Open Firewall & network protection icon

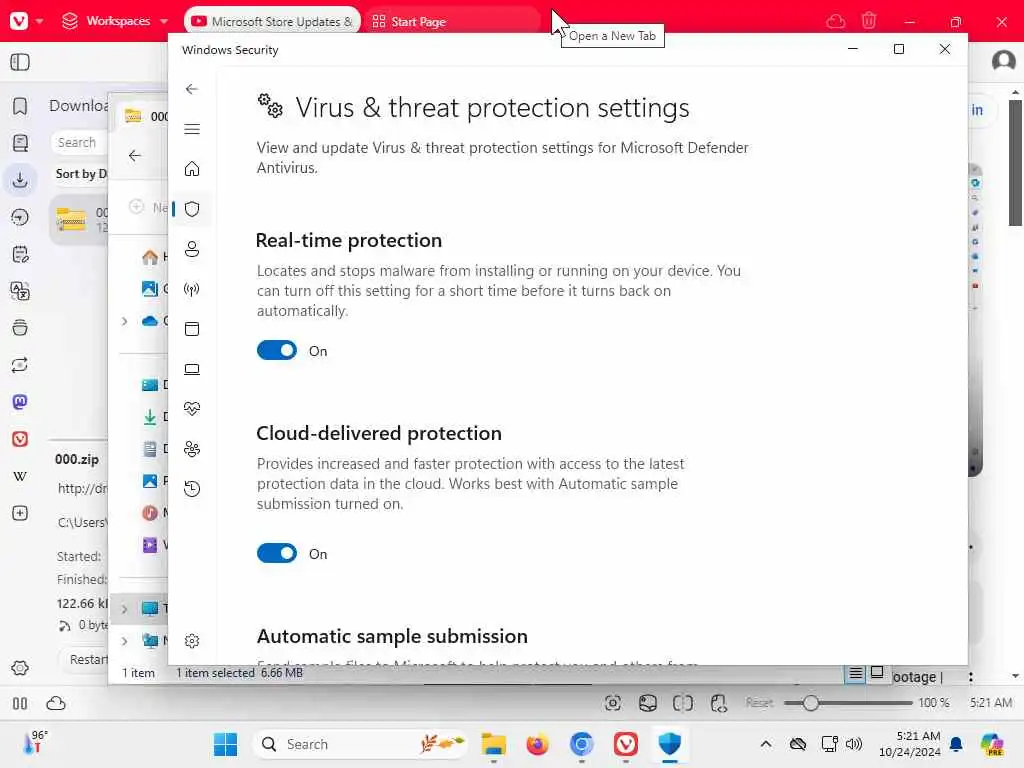(x=192, y=289)
